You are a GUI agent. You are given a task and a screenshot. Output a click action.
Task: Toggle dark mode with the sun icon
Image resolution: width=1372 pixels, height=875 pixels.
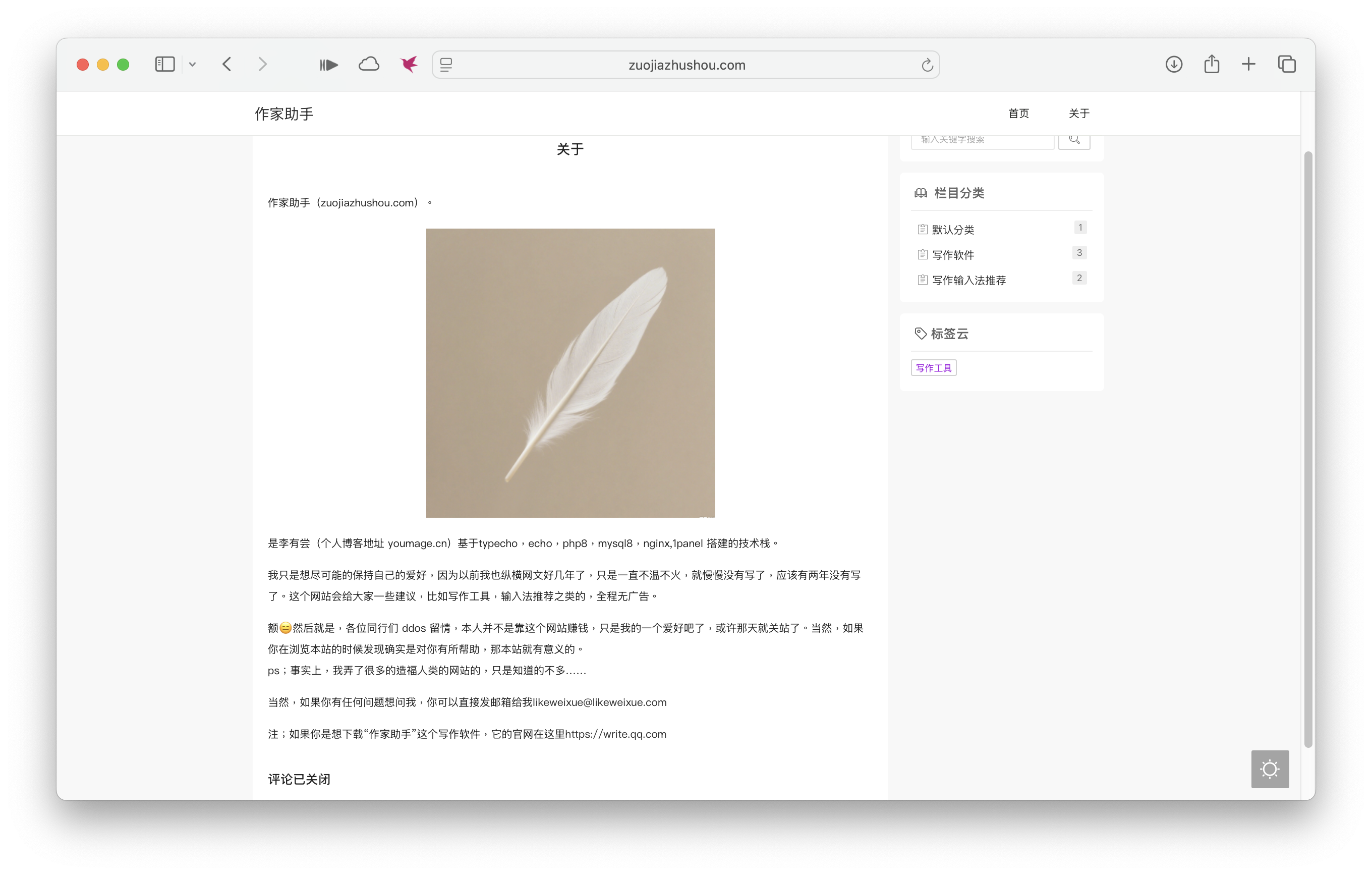click(x=1270, y=769)
